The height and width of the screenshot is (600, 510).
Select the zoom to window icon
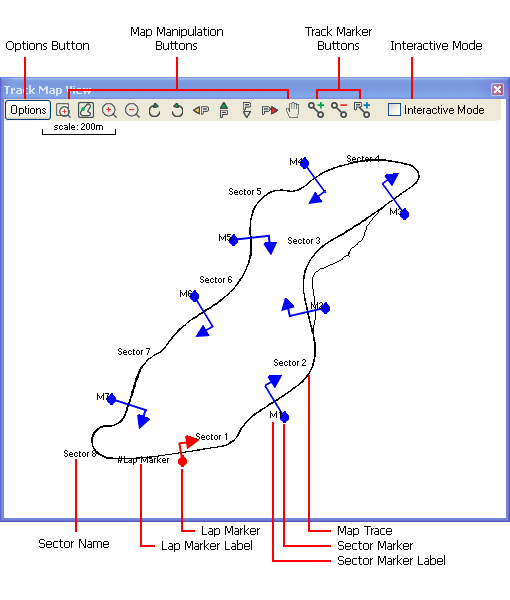point(64,111)
